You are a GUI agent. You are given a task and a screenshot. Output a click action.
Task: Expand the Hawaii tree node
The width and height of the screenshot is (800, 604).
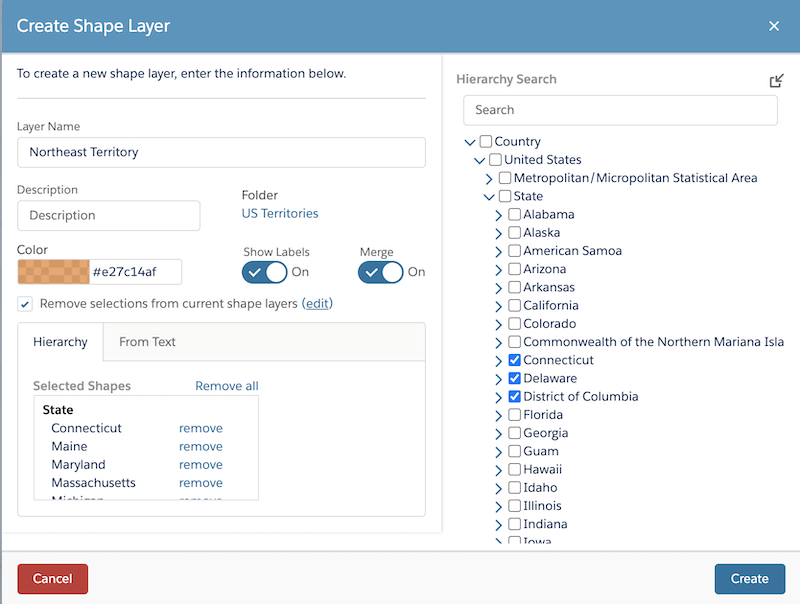click(x=498, y=470)
